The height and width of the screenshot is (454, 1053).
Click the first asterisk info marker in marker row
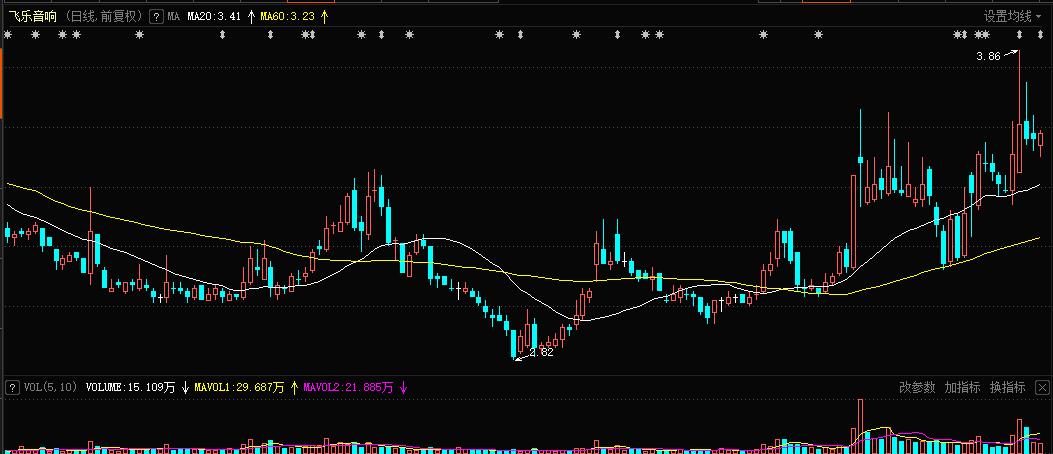(x=8, y=35)
